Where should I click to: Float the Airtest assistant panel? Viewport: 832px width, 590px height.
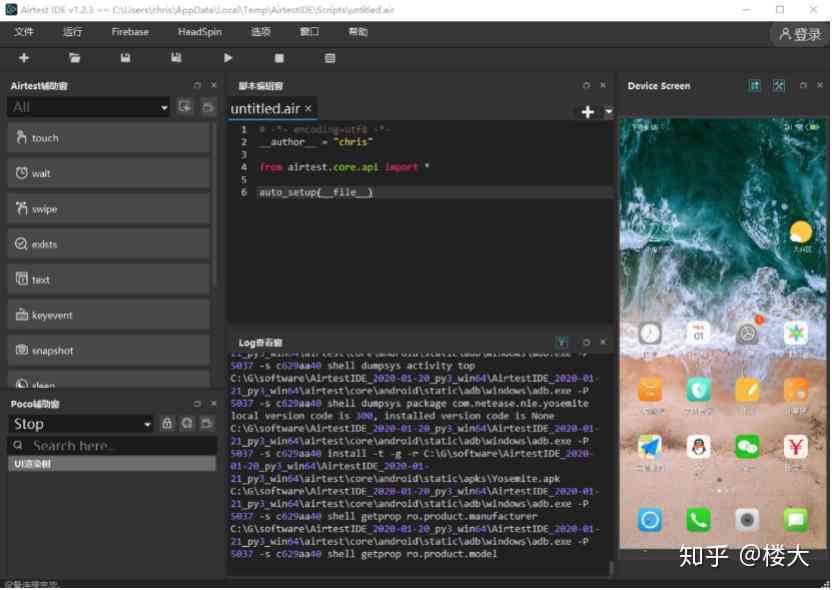(197, 85)
